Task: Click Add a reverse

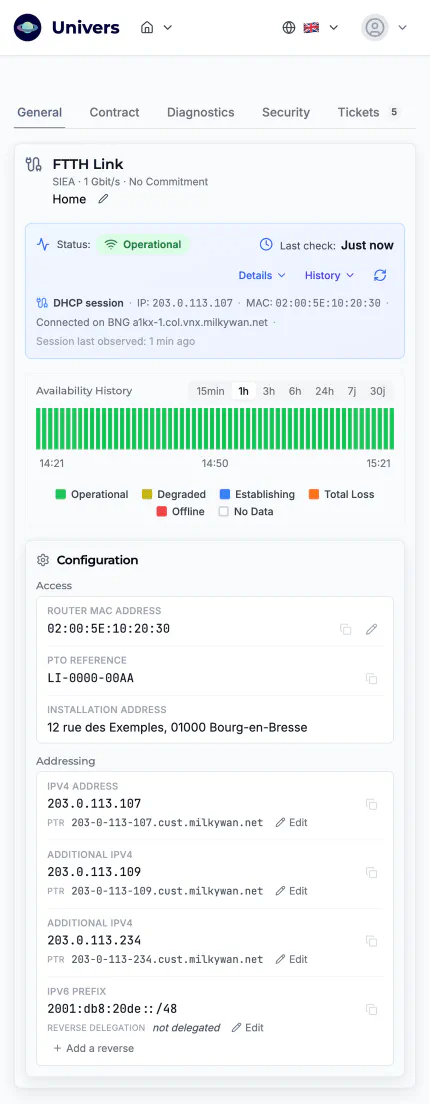Action: [94, 1048]
